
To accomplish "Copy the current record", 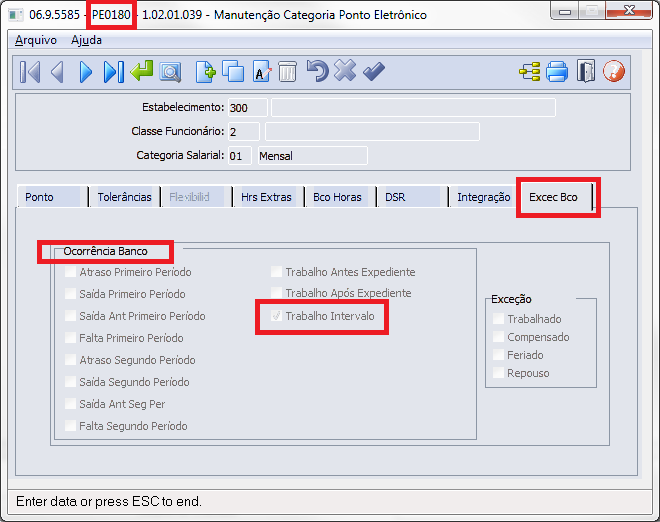I will click(233, 71).
